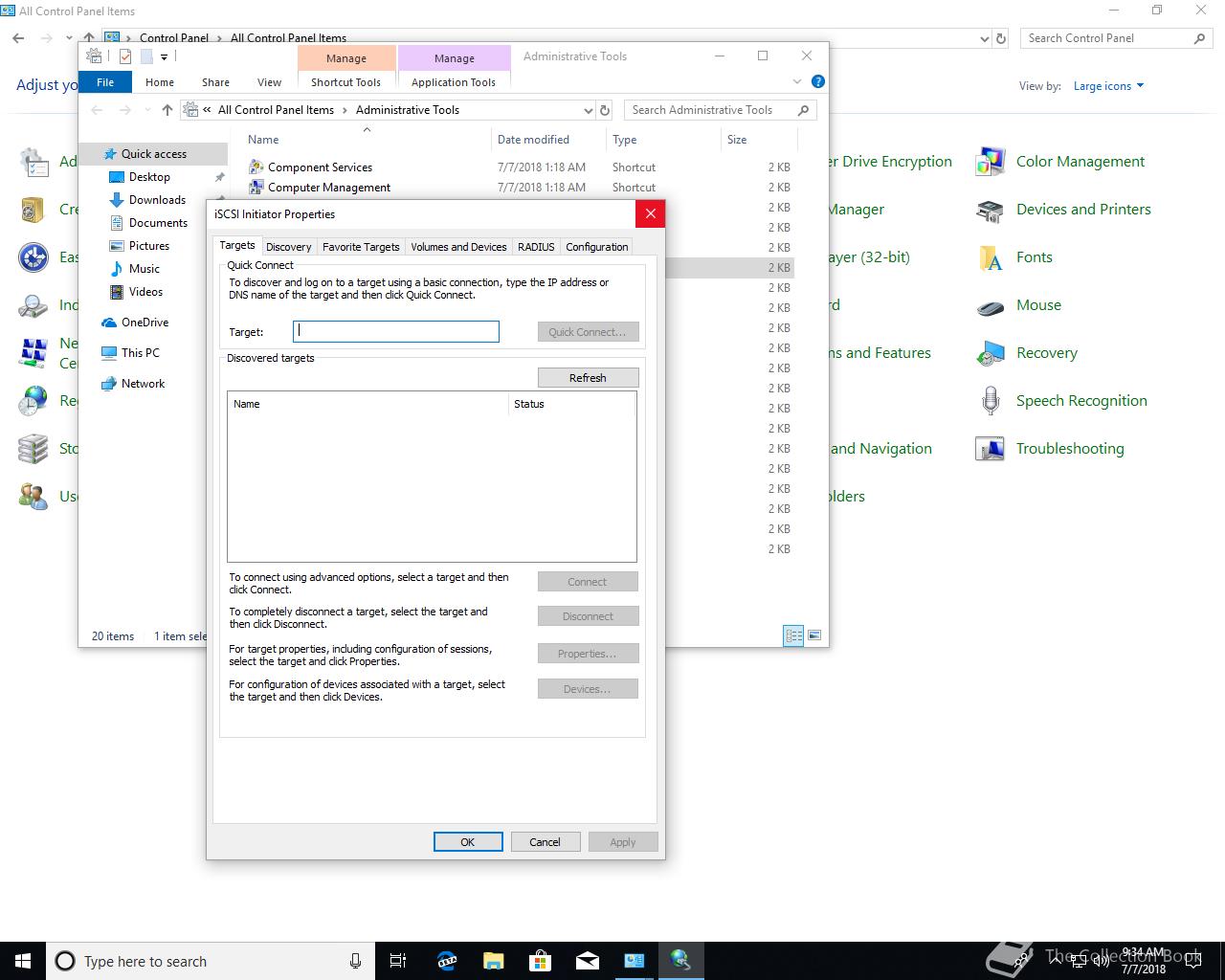Open Component Services shortcut icon
Screen dimensions: 1225x980
[x=256, y=167]
